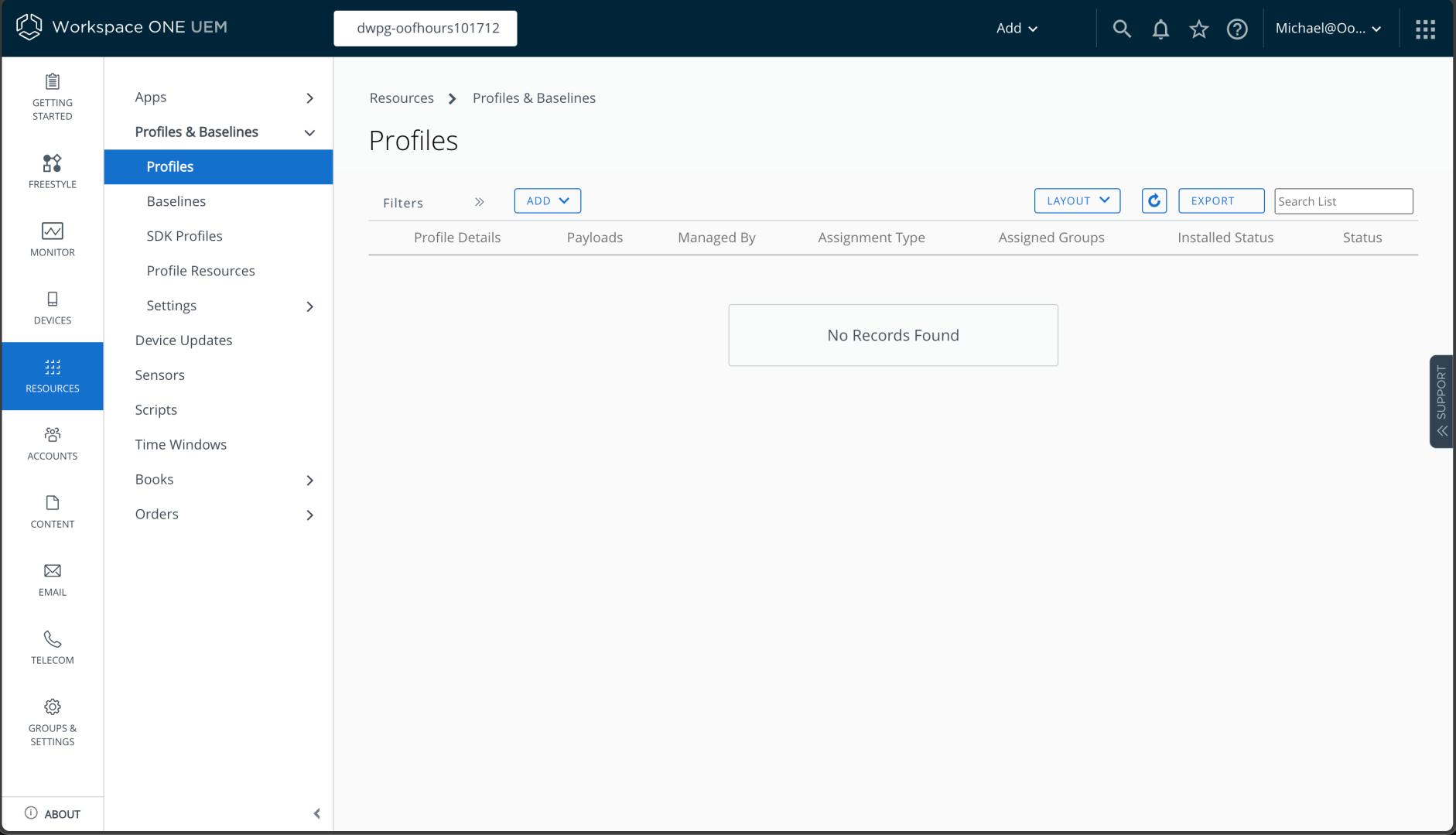Open the LAYOUT dropdown
1456x835 pixels.
1077,200
